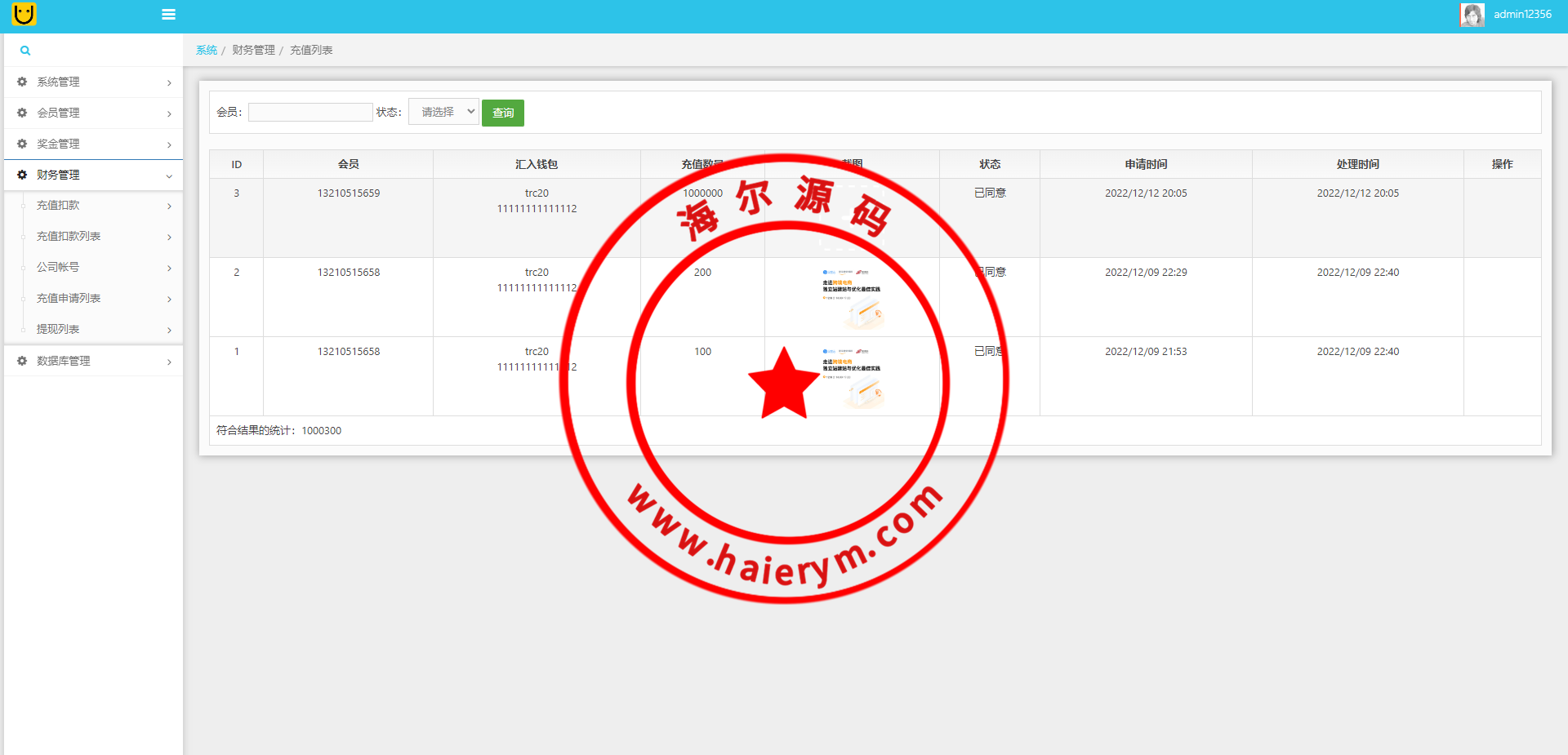This screenshot has width=1568, height=755.
Task: Expand the 数据库管理 chevron arrow
Action: (169, 362)
